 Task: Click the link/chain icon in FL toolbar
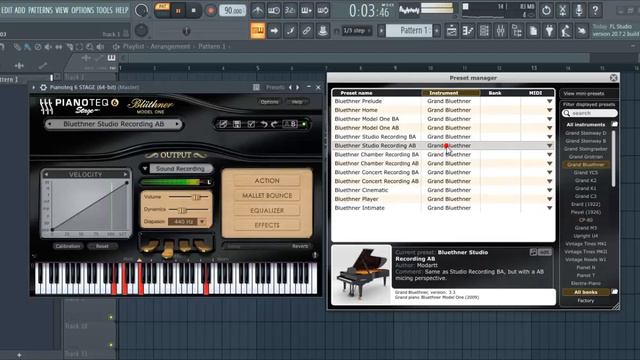point(307,31)
